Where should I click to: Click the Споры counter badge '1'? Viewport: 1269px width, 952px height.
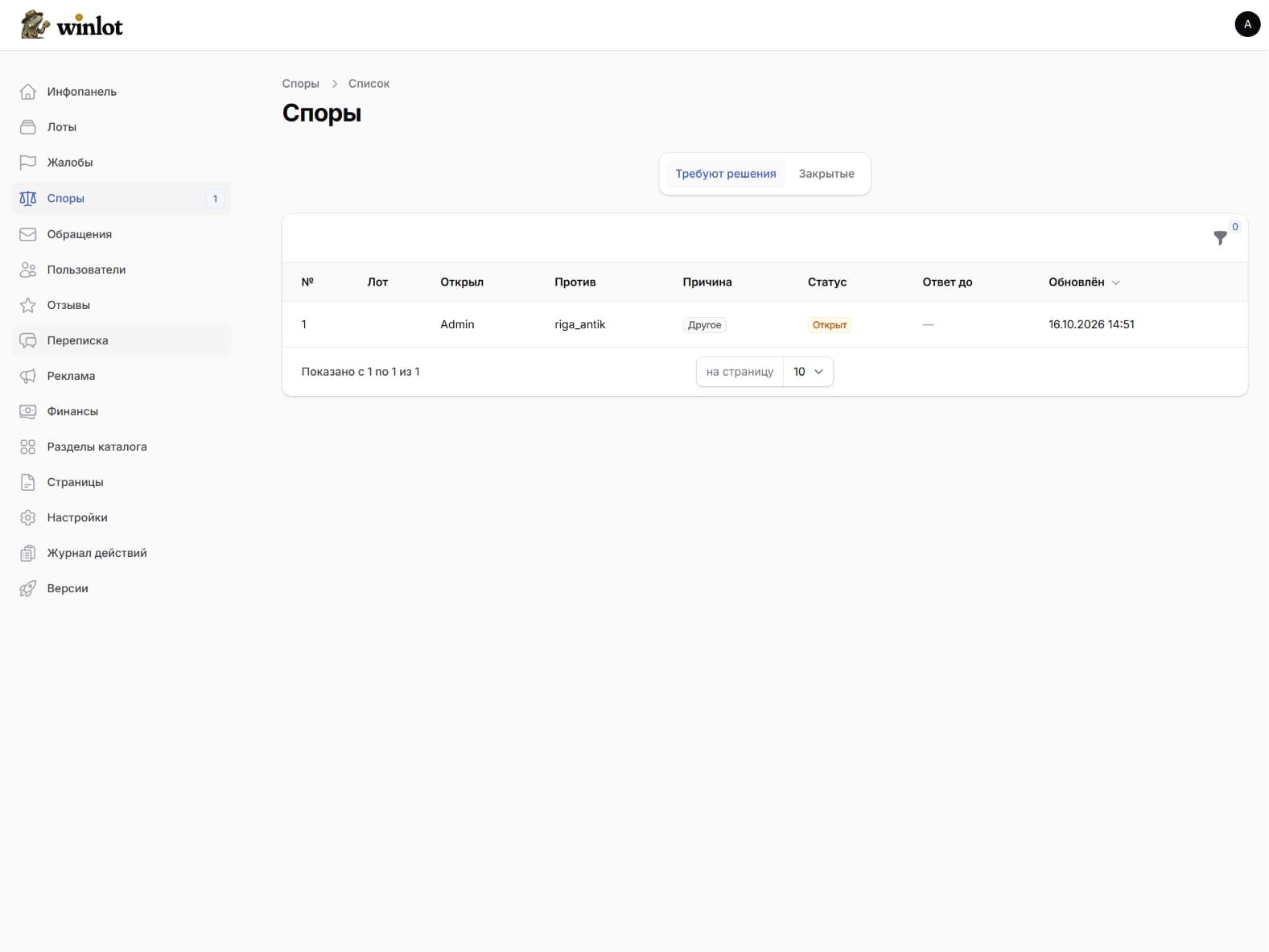point(215,199)
